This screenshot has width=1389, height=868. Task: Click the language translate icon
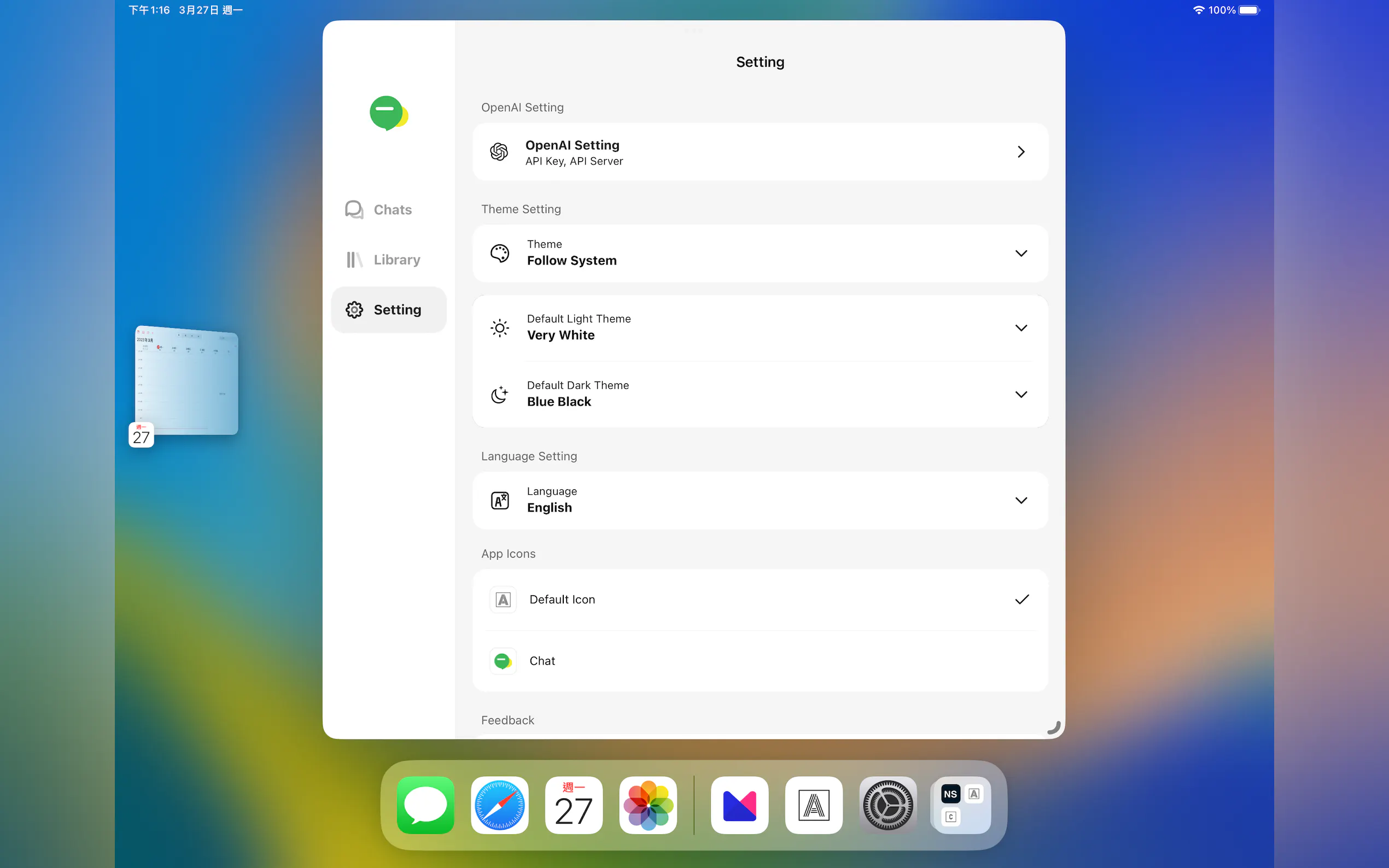click(500, 500)
